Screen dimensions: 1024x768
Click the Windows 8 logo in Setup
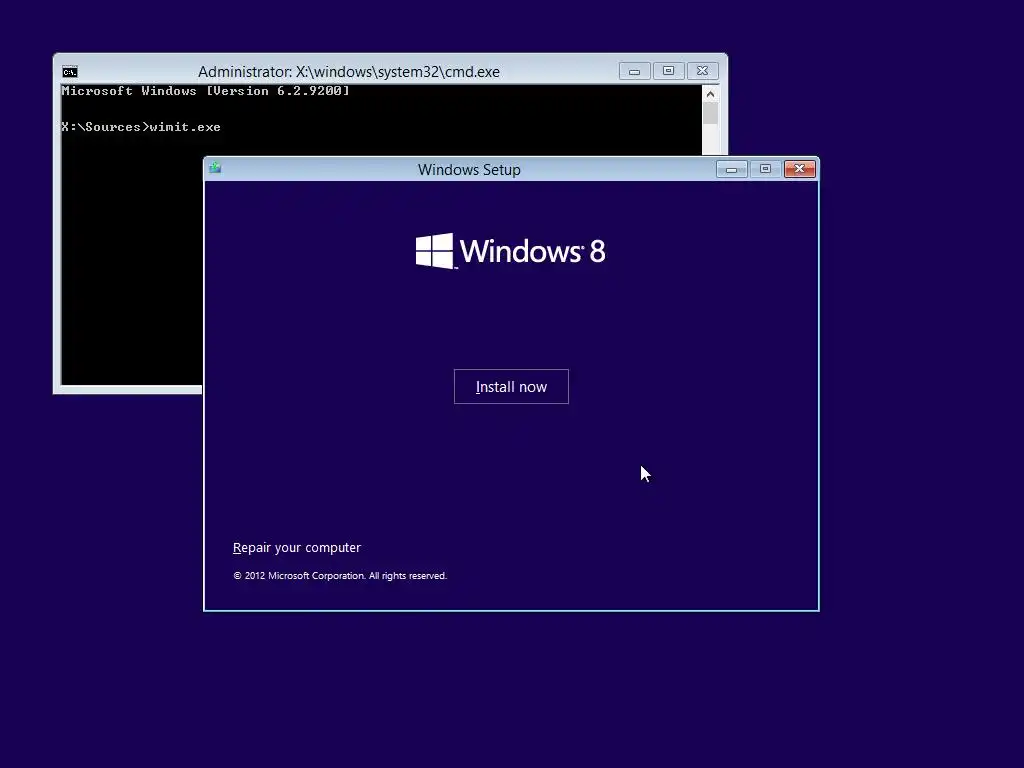click(x=511, y=251)
